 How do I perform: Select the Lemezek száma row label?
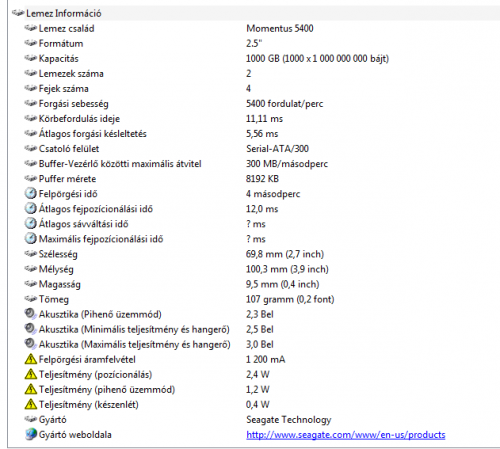[71, 74]
